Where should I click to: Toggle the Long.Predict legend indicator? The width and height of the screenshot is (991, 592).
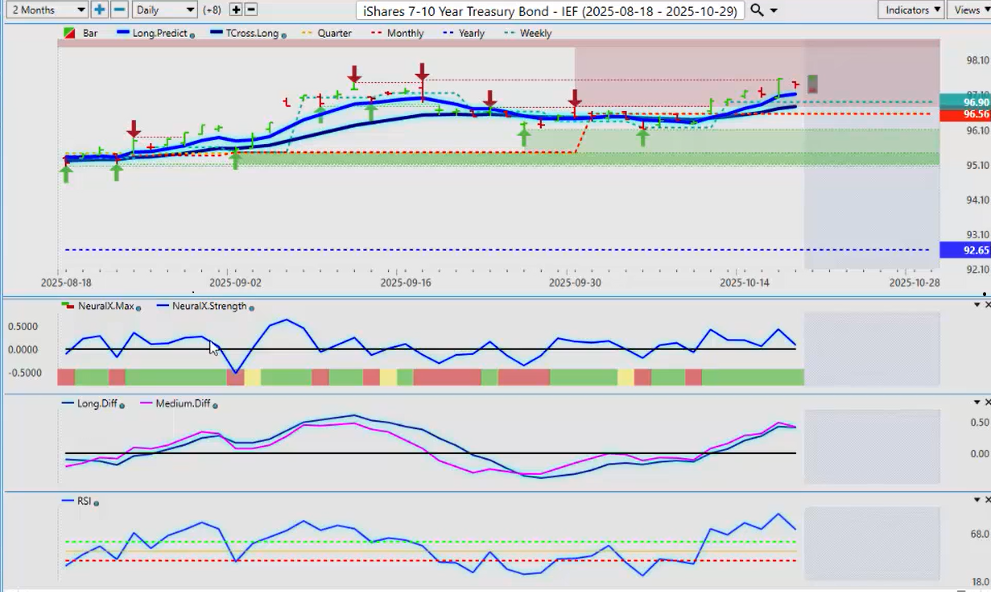tap(154, 33)
